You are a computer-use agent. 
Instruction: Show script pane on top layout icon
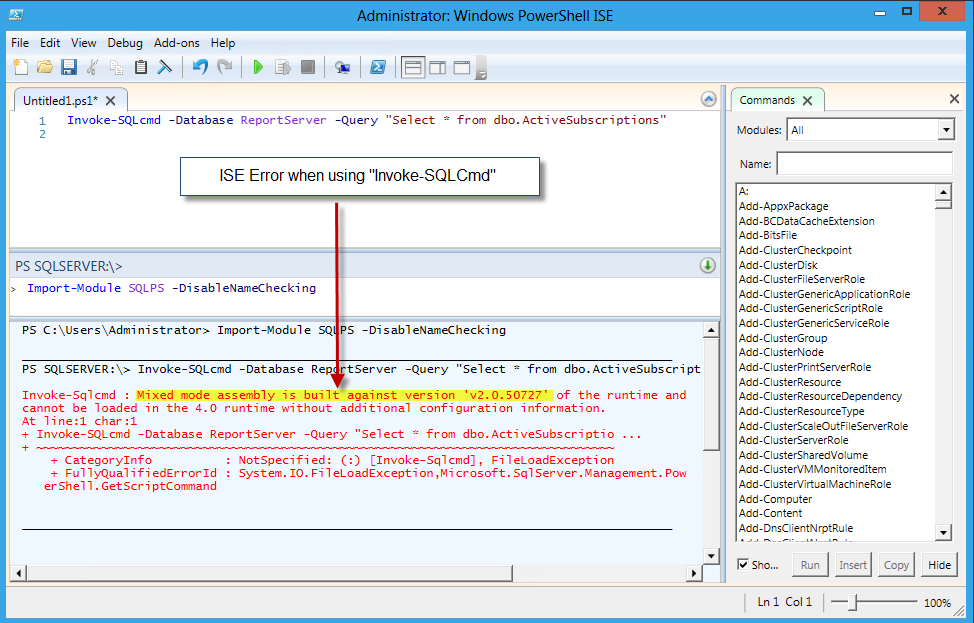click(x=413, y=67)
